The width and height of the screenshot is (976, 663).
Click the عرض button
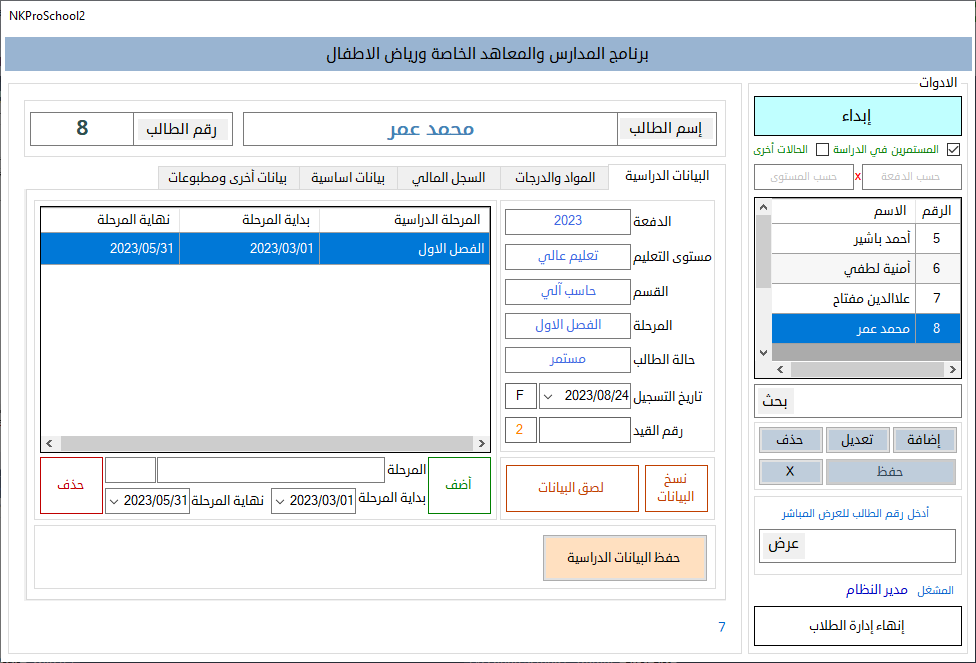click(x=784, y=545)
